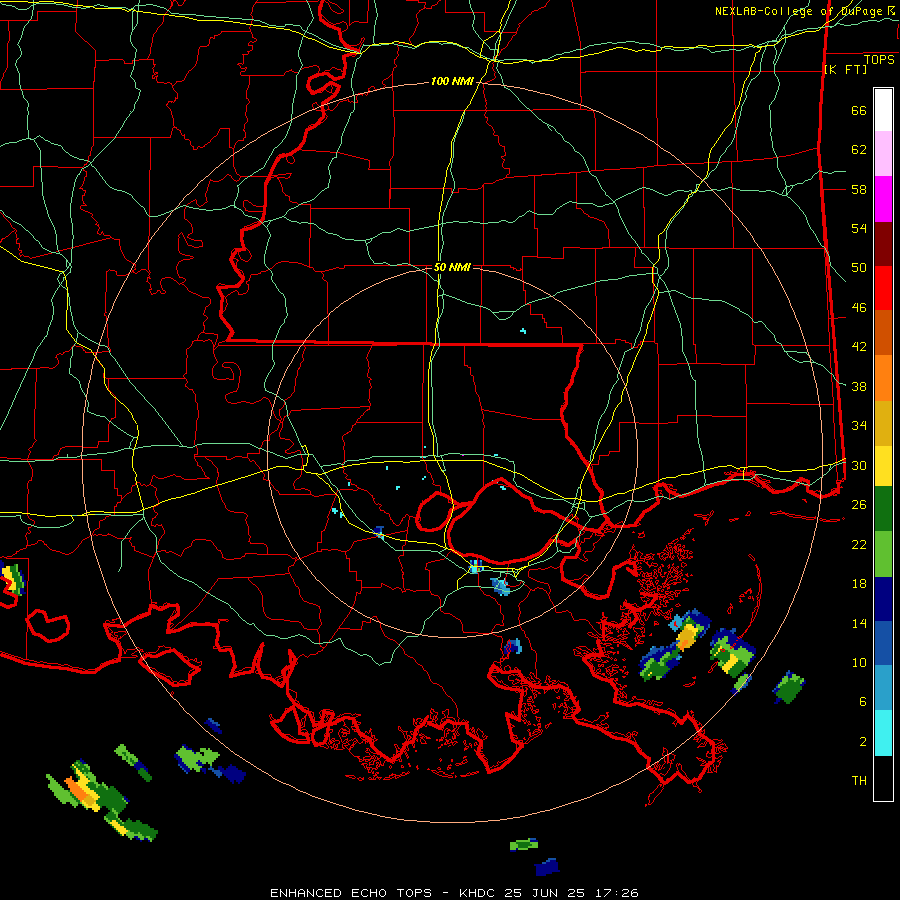This screenshot has width=900, height=900.
Task: Click the '[K FT]' units label
Action: [845, 69]
